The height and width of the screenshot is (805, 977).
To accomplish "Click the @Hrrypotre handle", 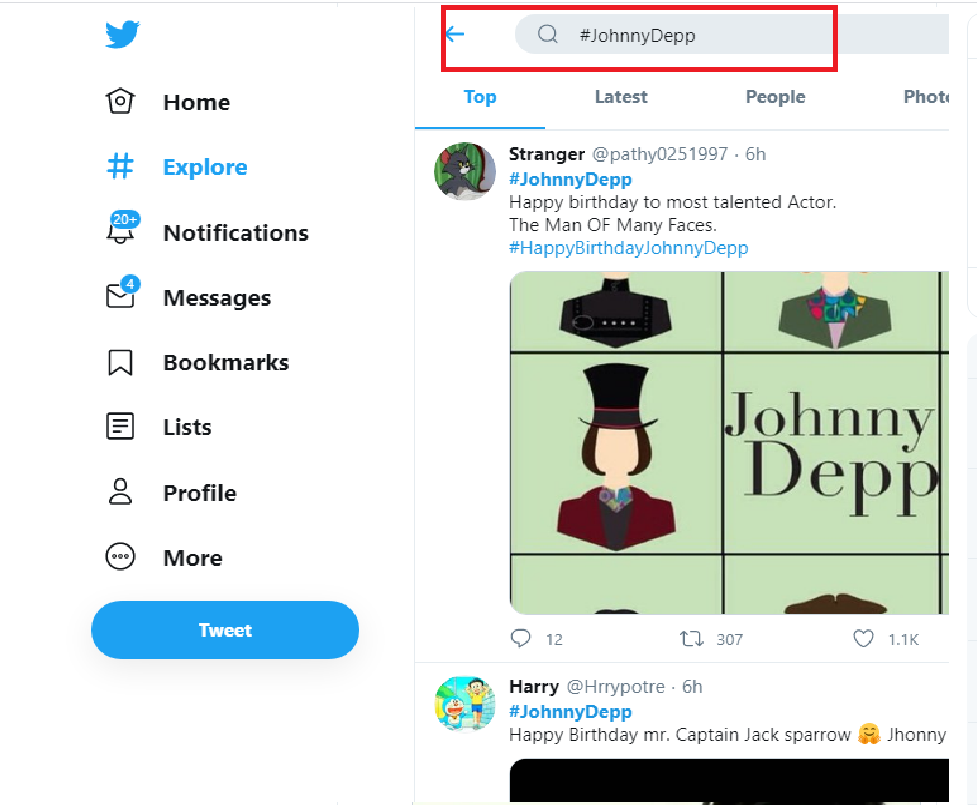I will click(x=616, y=687).
